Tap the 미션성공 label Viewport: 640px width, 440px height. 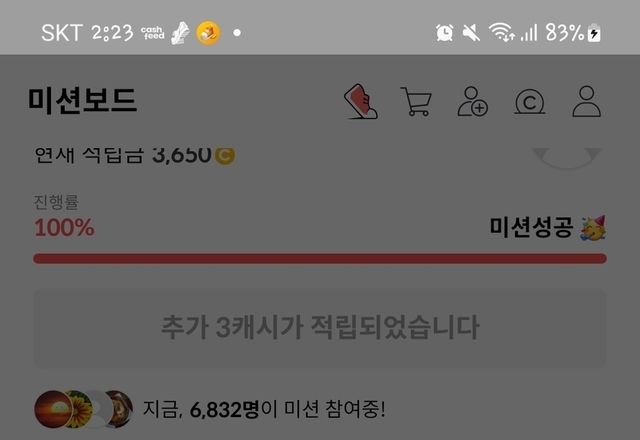531,227
